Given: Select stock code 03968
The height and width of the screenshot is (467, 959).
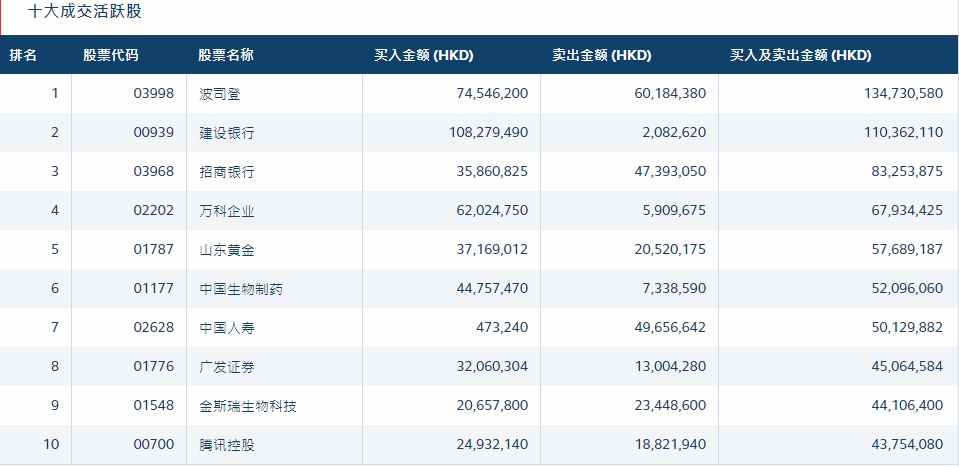Looking at the screenshot, I should tap(154, 172).
